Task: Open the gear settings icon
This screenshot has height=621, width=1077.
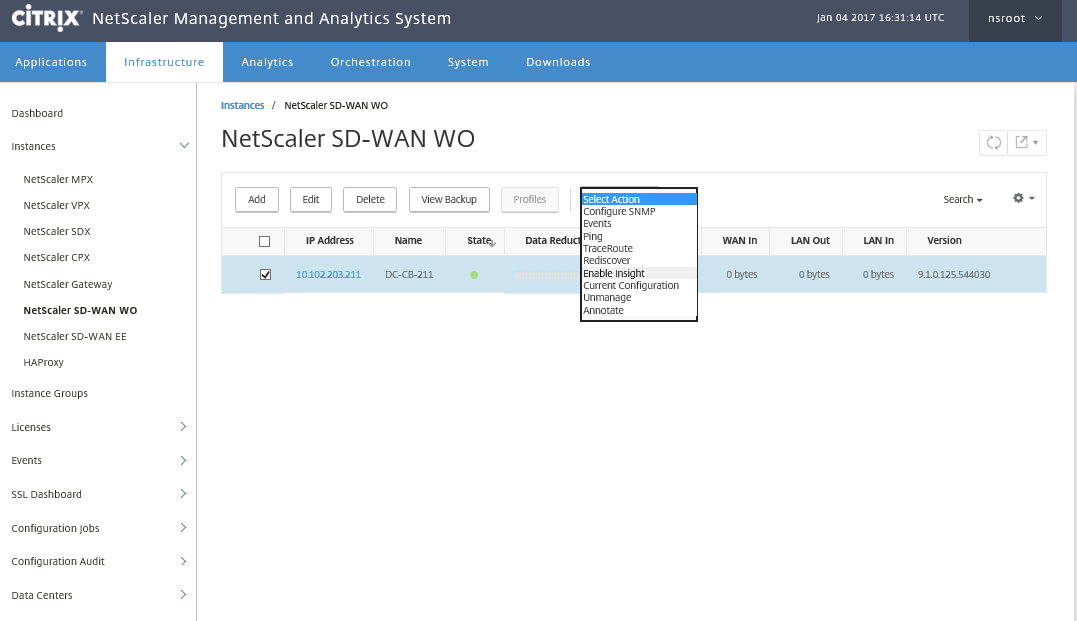Action: pos(1023,199)
